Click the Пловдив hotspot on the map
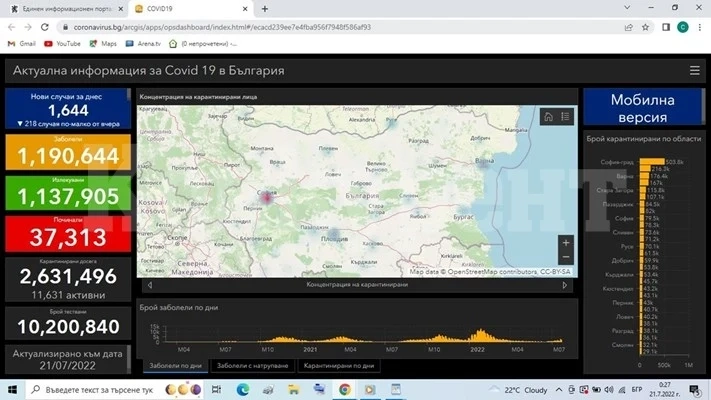Viewport: 711px width, 400px height. tap(334, 234)
